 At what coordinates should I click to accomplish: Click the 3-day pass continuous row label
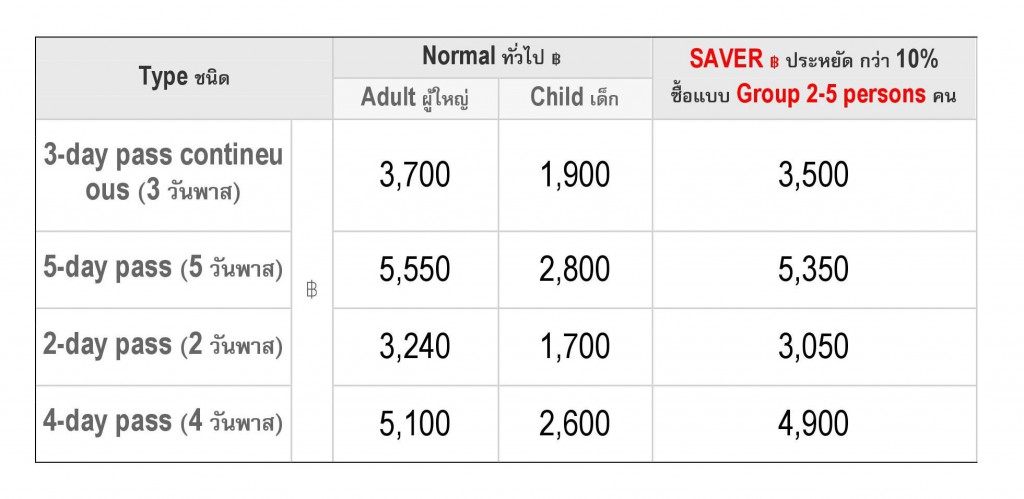(x=163, y=175)
